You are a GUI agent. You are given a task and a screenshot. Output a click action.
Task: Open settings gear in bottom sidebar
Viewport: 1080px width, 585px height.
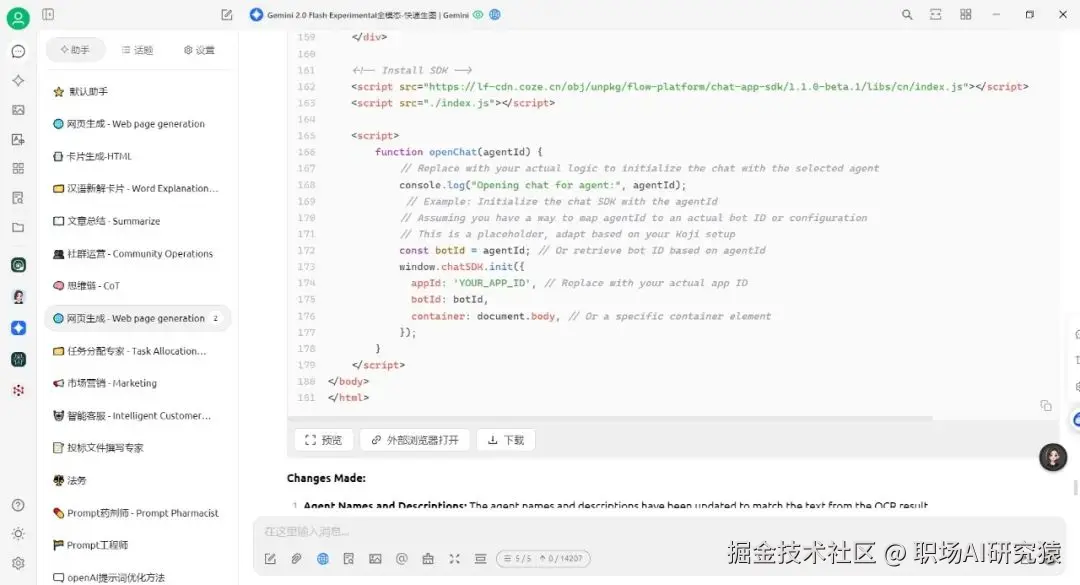pos(19,563)
